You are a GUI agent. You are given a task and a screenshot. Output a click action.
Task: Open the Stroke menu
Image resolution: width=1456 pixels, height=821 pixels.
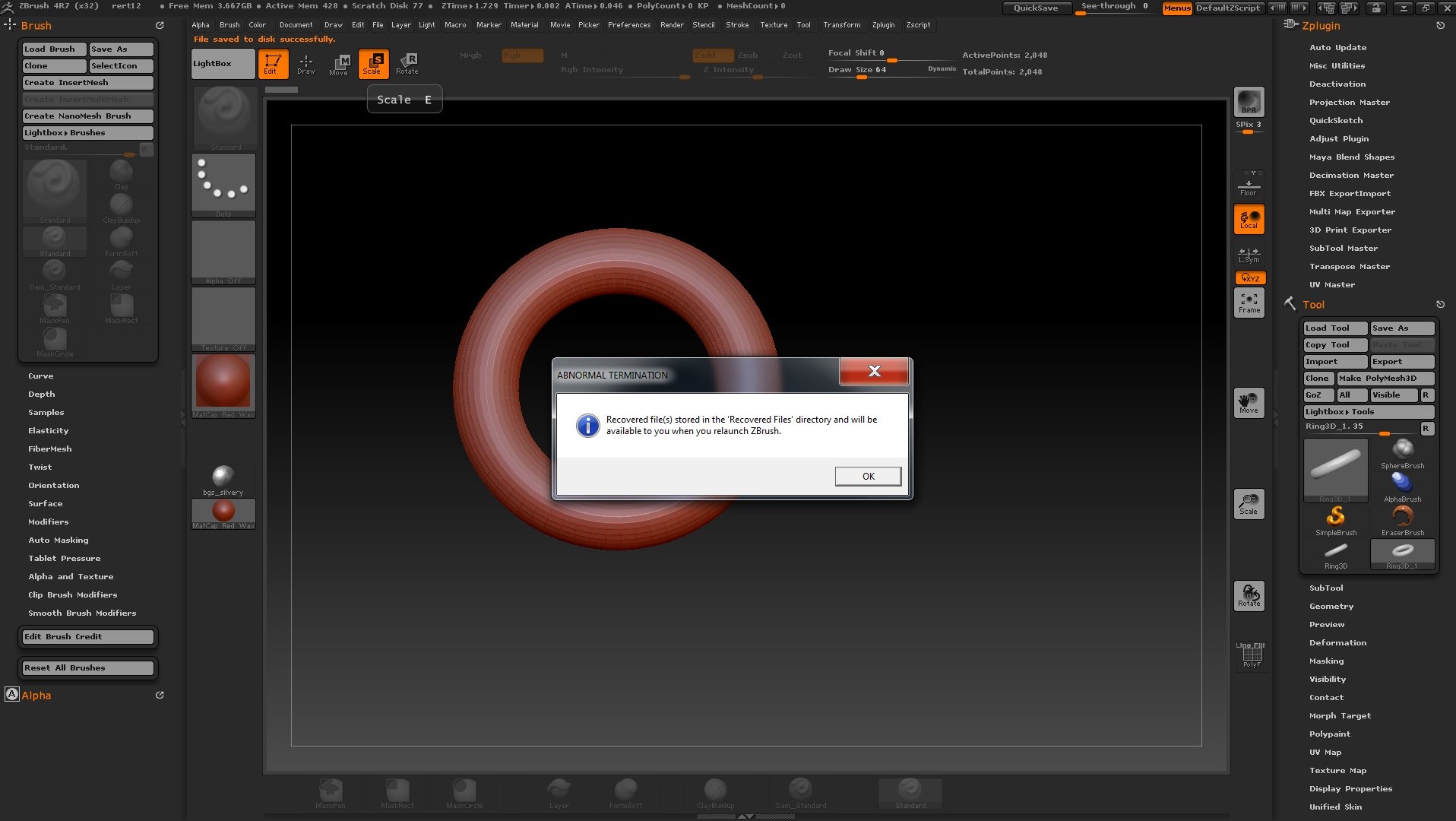737,25
